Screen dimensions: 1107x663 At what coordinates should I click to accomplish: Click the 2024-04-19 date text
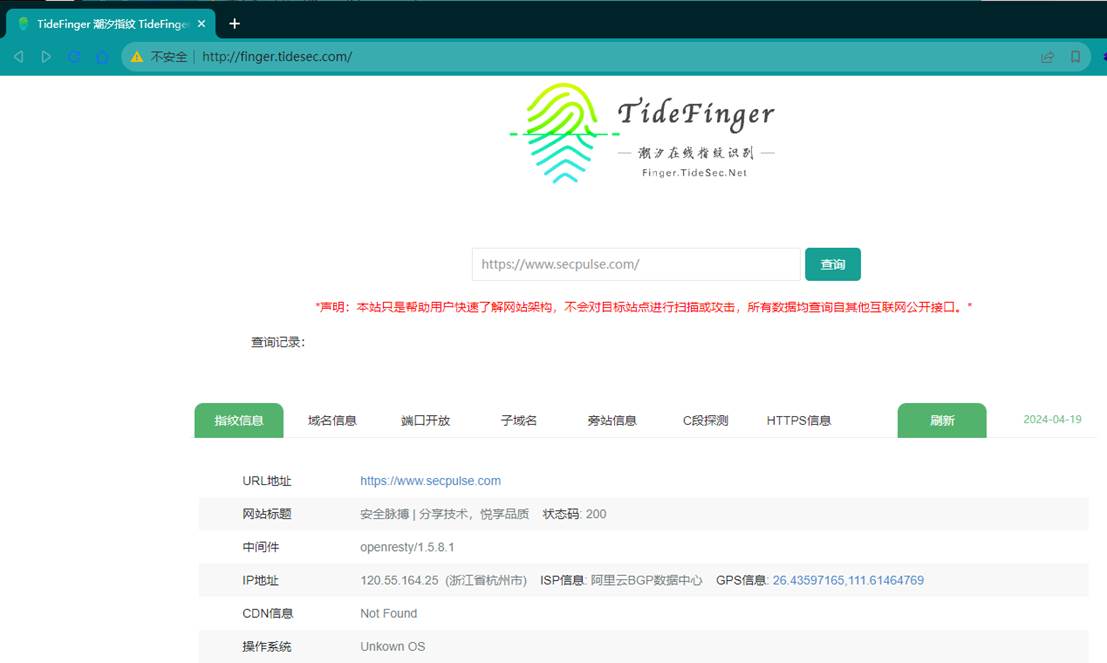tap(1052, 419)
